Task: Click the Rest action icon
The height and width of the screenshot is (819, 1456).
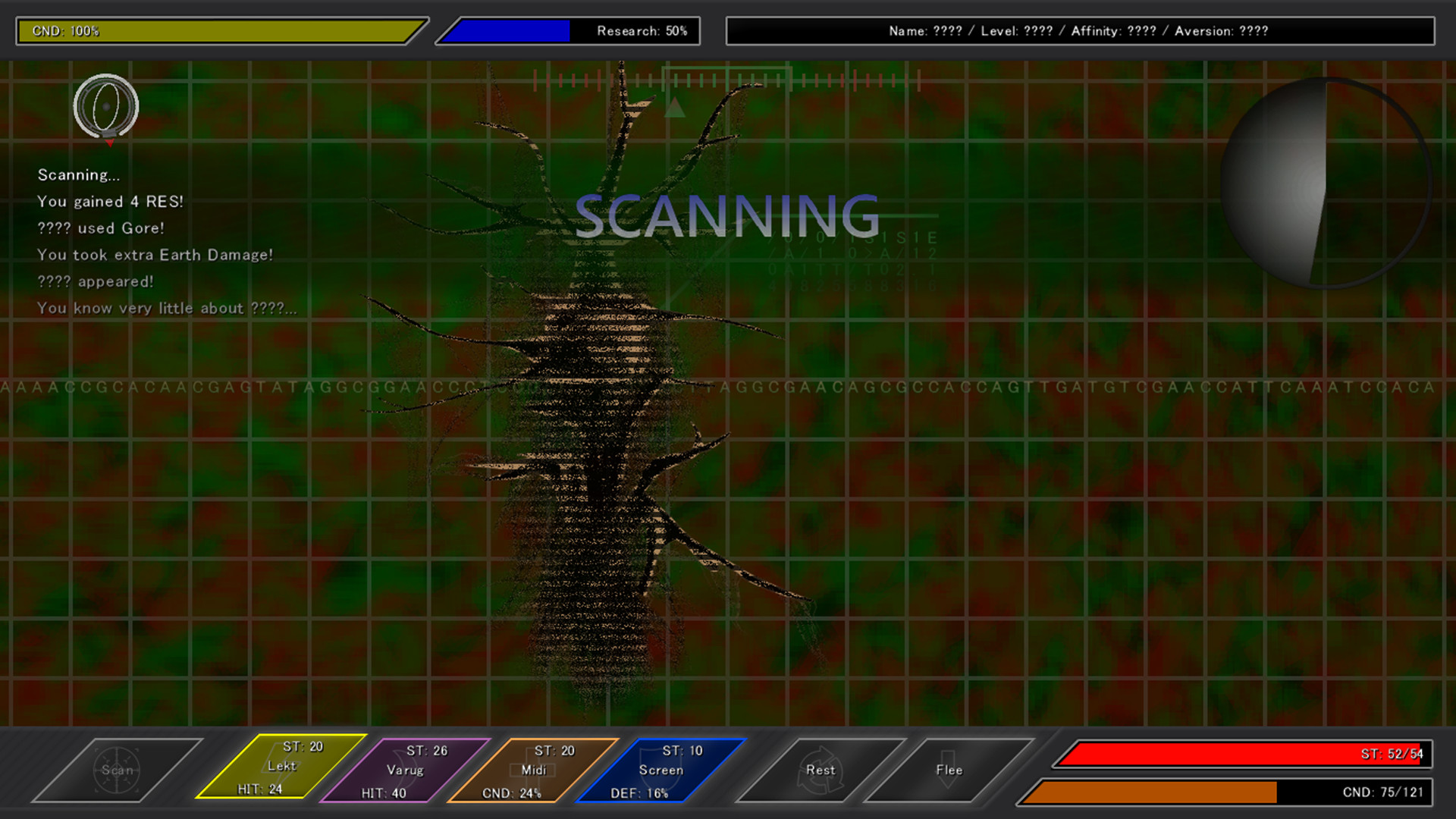Action: coord(821,770)
